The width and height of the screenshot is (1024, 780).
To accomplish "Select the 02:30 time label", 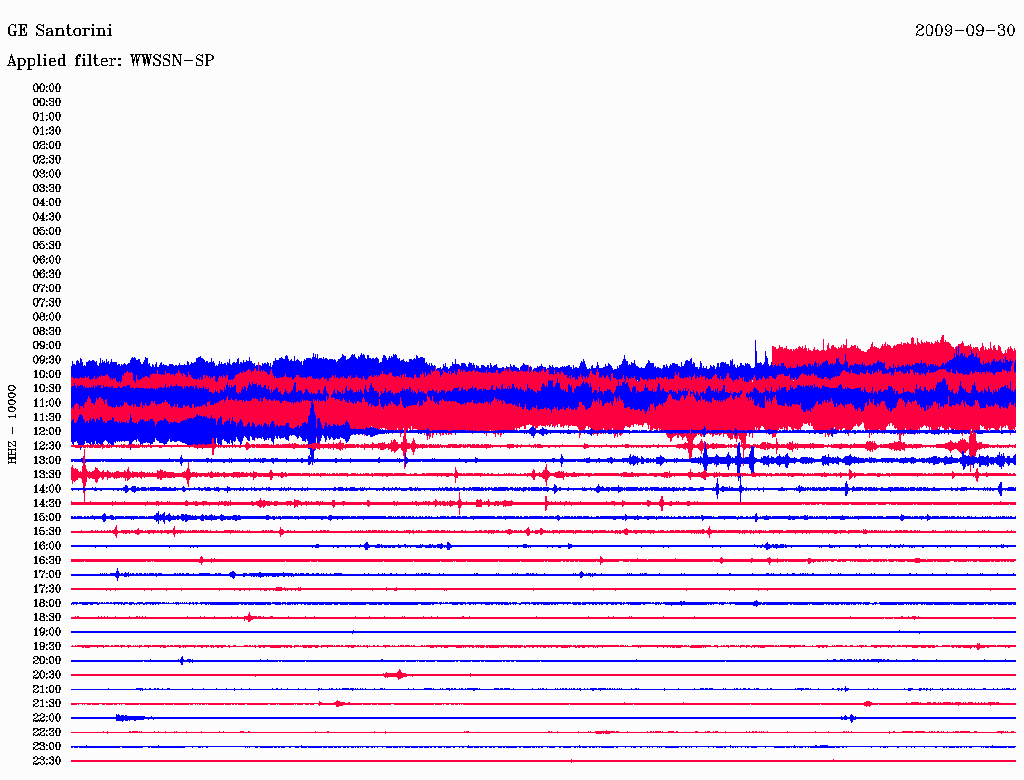I will coord(47,160).
